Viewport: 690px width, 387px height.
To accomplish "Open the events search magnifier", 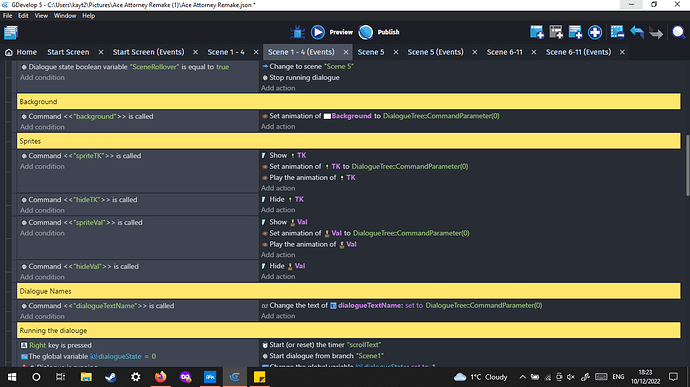I will coord(678,32).
